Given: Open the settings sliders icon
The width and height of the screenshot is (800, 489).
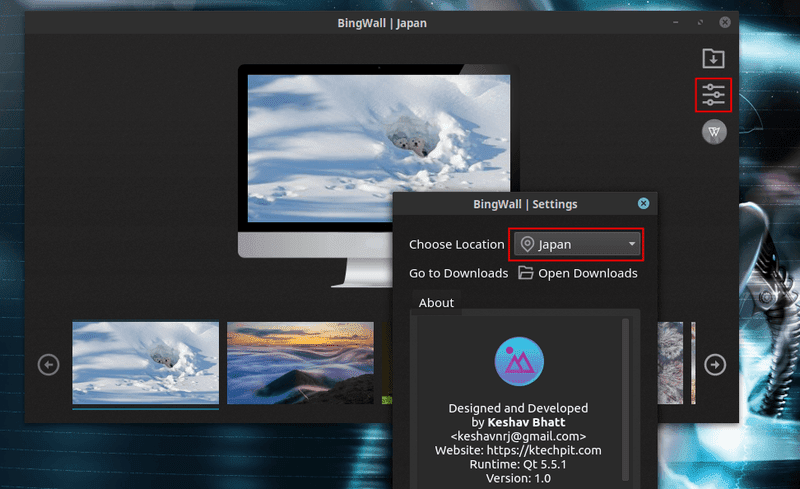Looking at the screenshot, I should coord(713,95).
